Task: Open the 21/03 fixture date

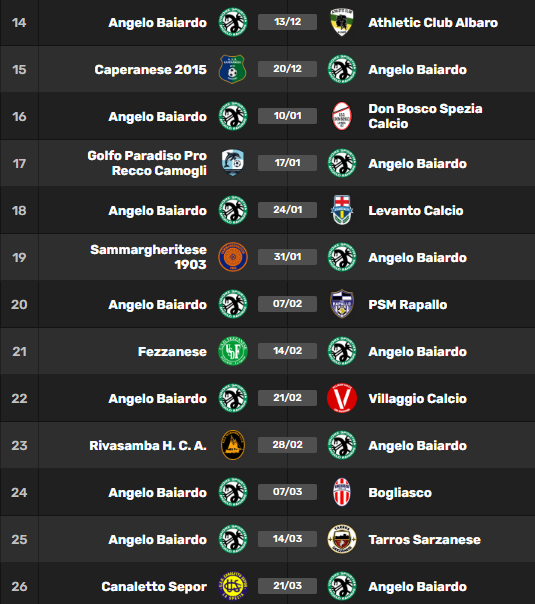Action: (x=287, y=586)
